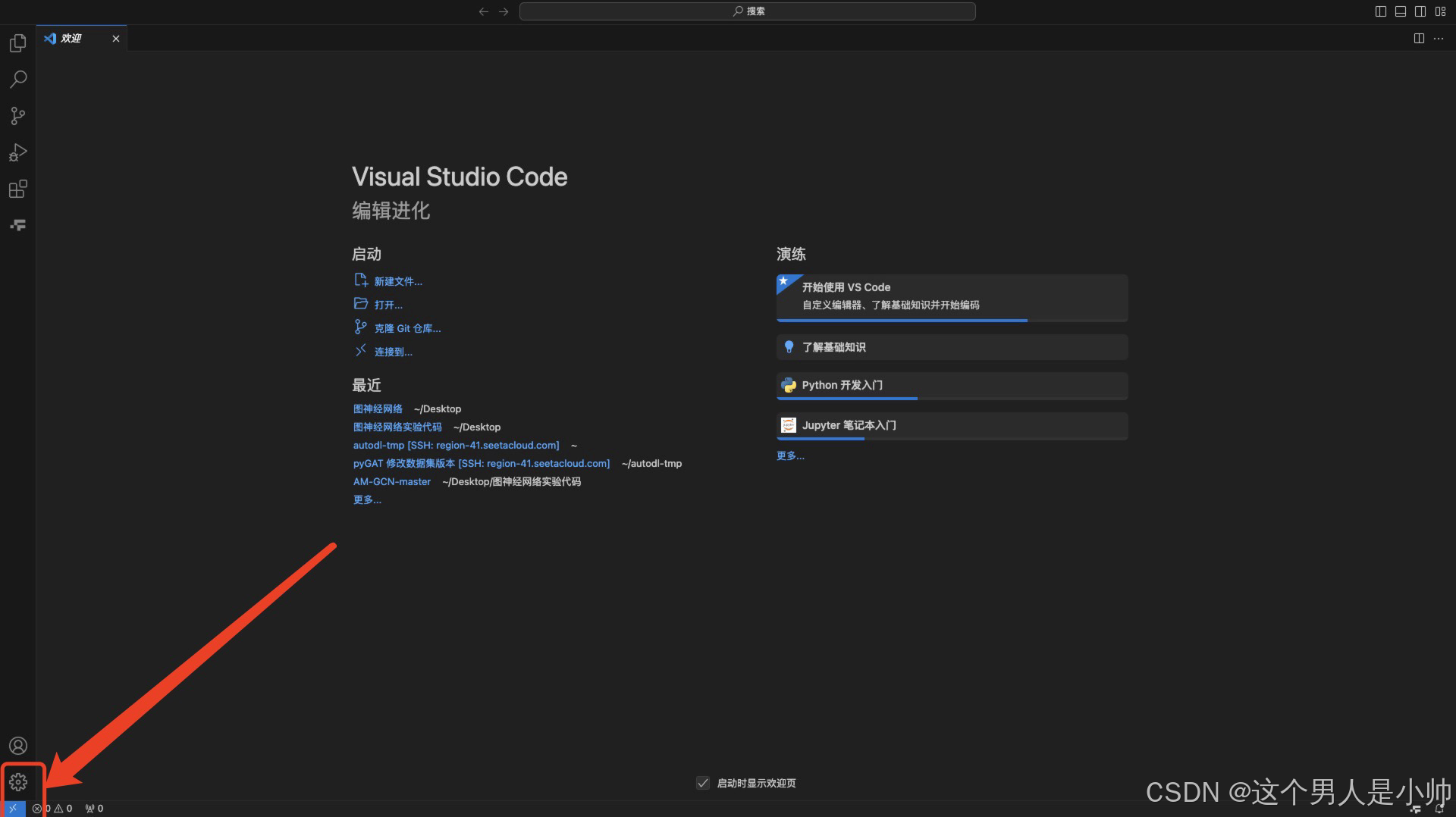Viewport: 1456px width, 817px height.
Task: Open recent folder 图神经网络实验代码
Action: click(x=397, y=427)
